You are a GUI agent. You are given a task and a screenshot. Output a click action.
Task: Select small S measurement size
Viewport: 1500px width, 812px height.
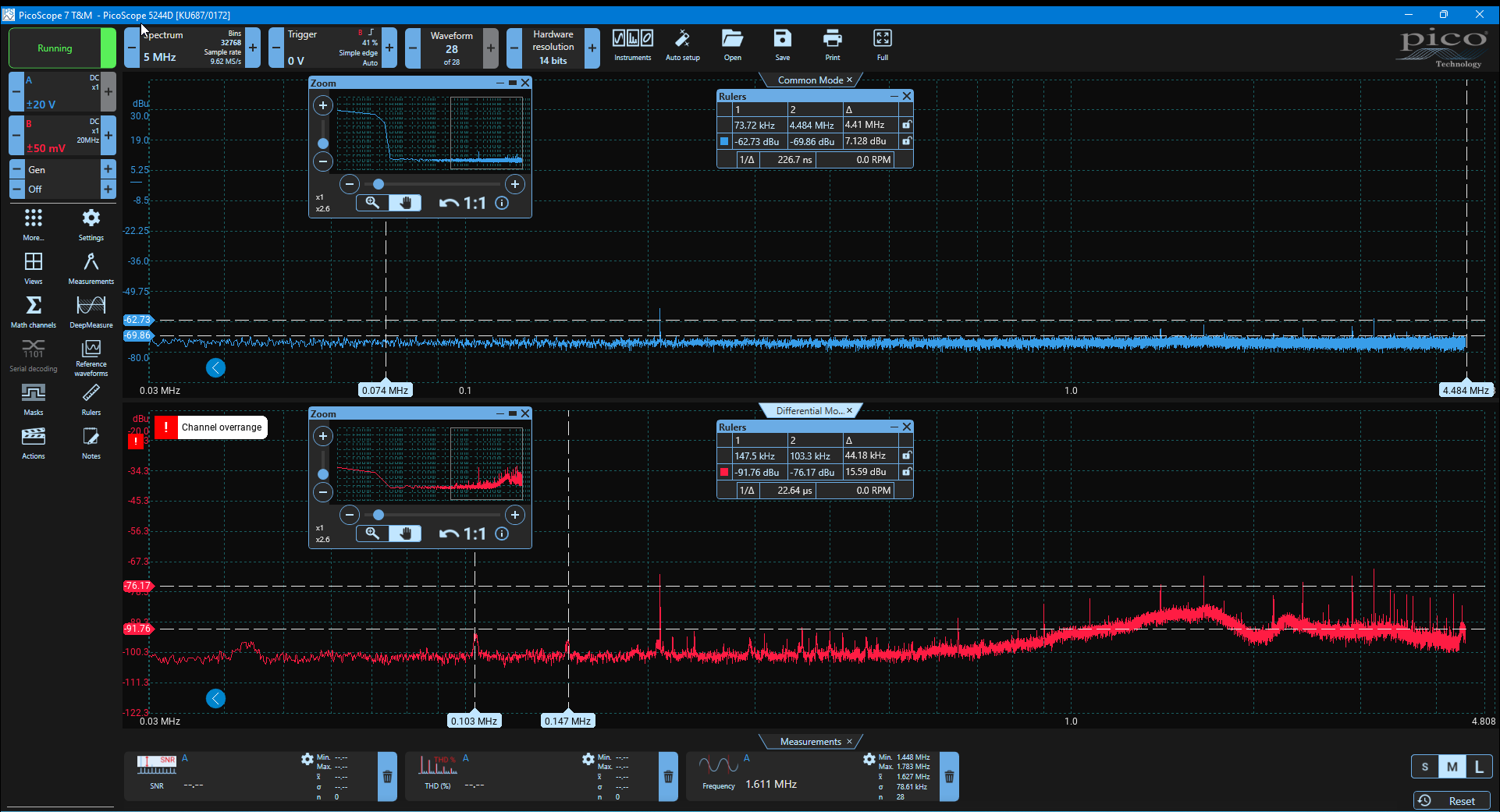point(1425,767)
